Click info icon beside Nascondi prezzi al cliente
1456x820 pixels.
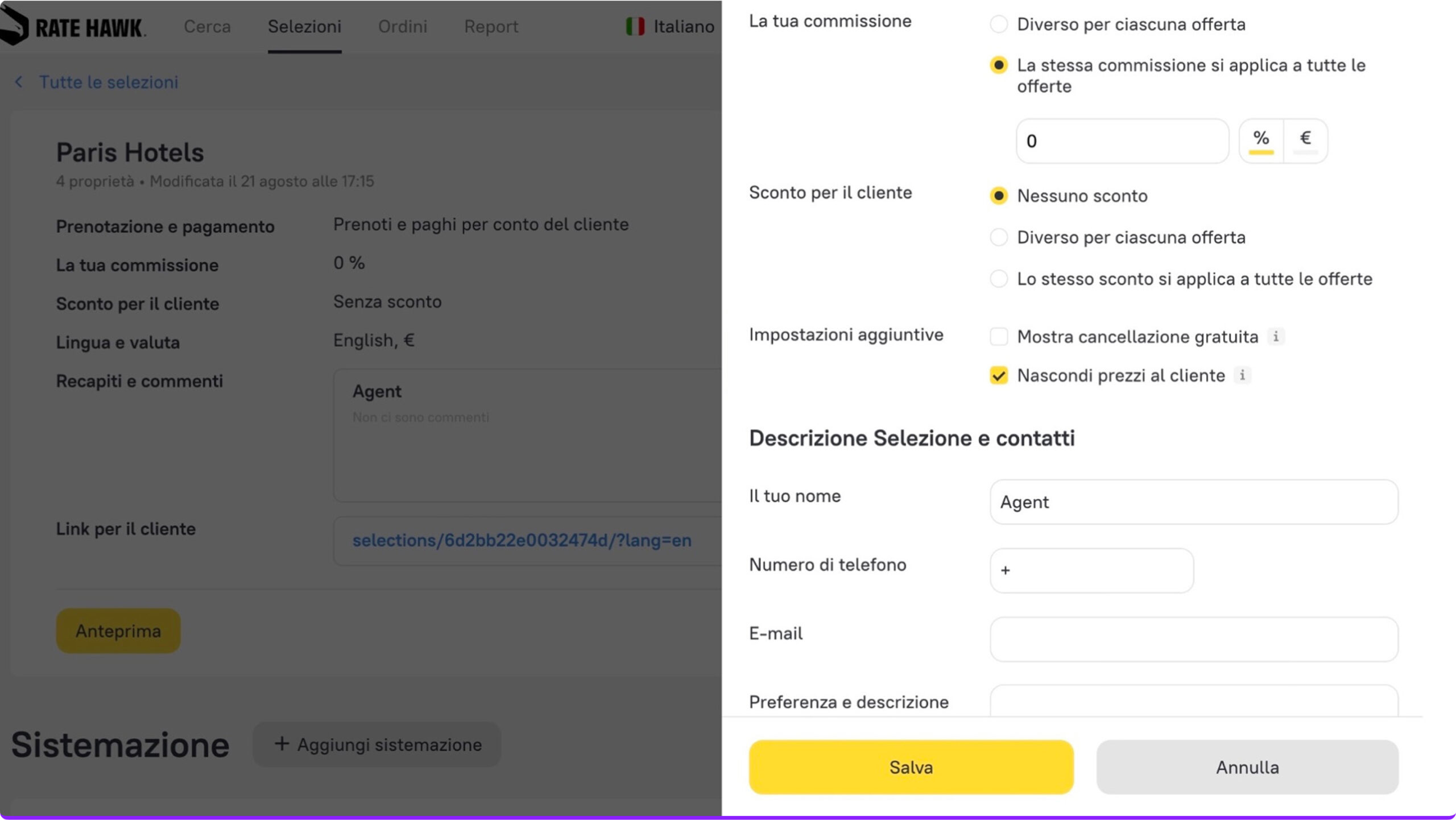click(x=1242, y=375)
